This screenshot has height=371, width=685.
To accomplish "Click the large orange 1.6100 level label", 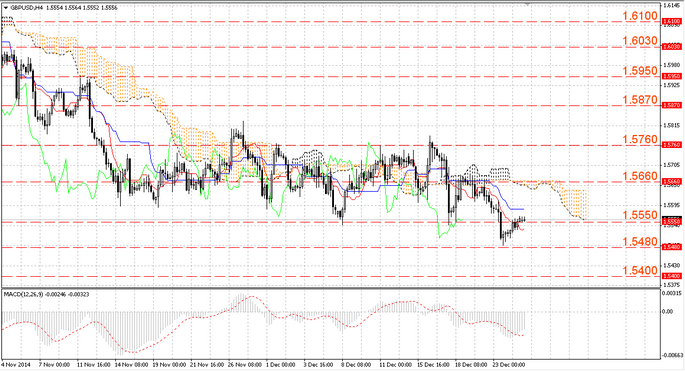I will tap(640, 16).
